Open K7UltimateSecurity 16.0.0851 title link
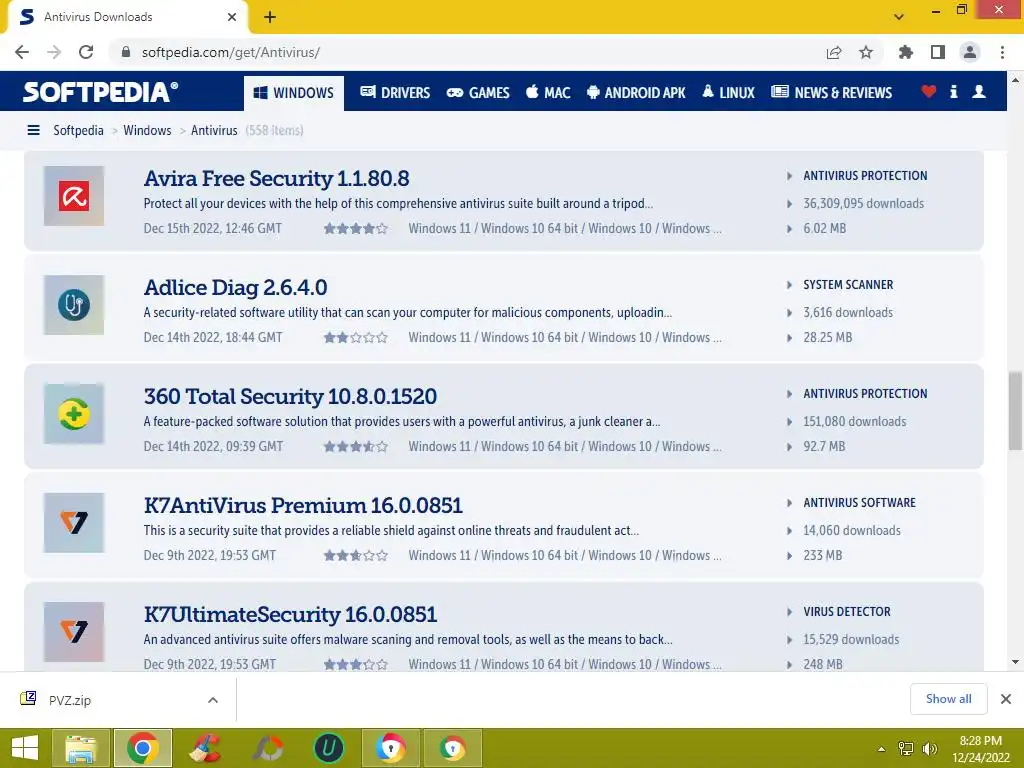This screenshot has height=768, width=1024. (x=290, y=615)
